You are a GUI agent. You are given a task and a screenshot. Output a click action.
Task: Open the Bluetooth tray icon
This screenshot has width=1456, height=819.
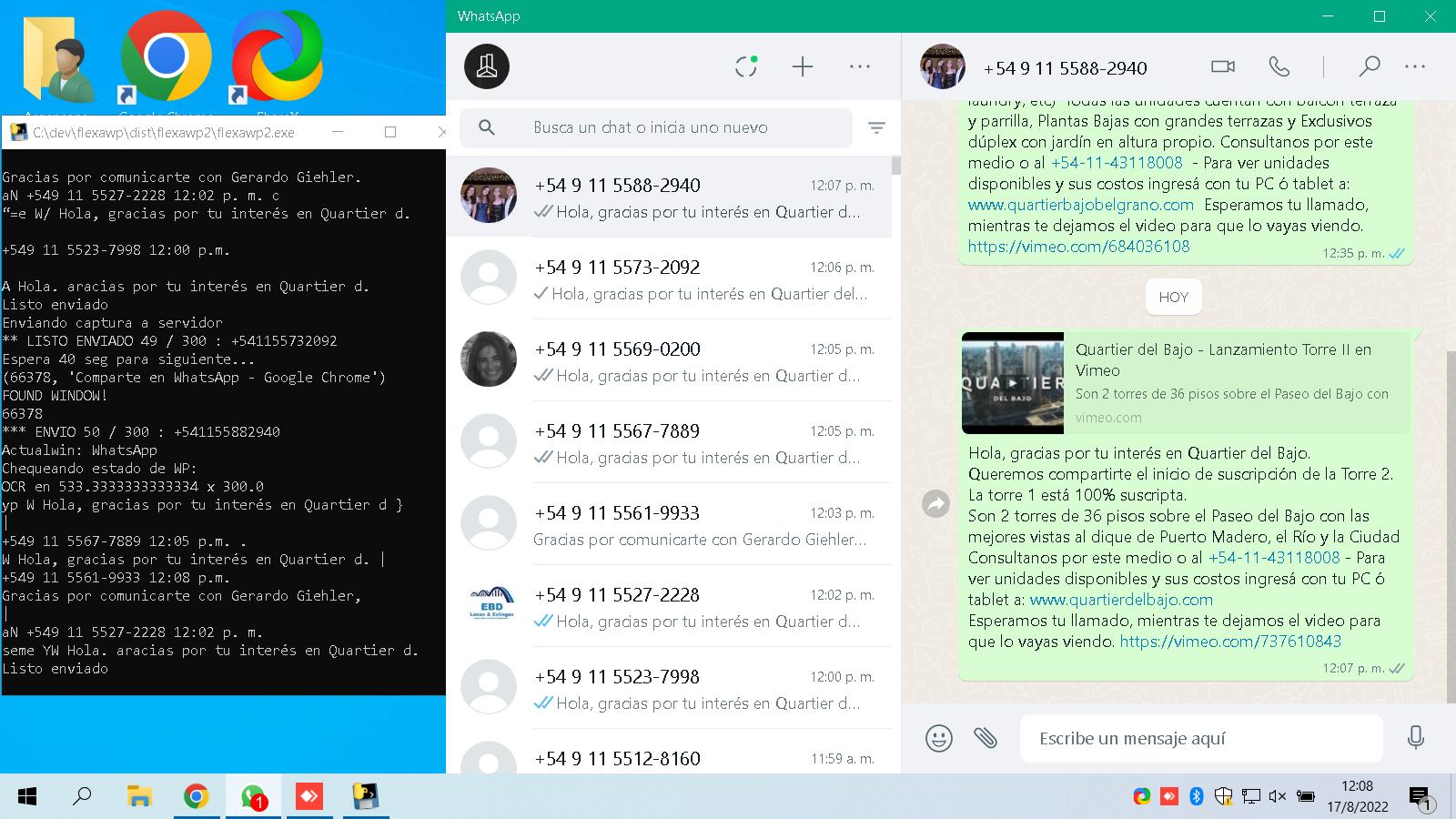click(x=1197, y=796)
